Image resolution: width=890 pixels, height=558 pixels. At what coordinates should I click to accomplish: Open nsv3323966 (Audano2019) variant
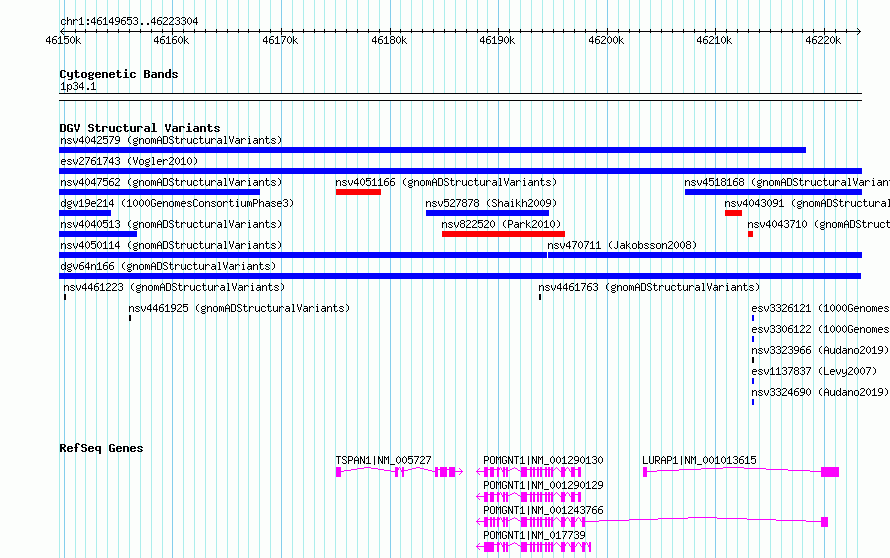coord(820,350)
